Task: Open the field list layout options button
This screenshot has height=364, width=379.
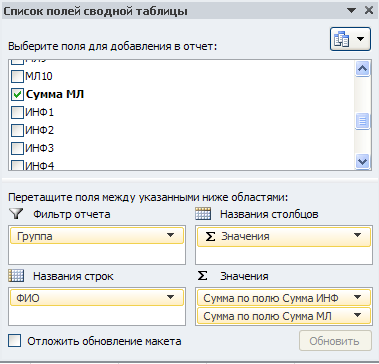Action: pos(350,39)
